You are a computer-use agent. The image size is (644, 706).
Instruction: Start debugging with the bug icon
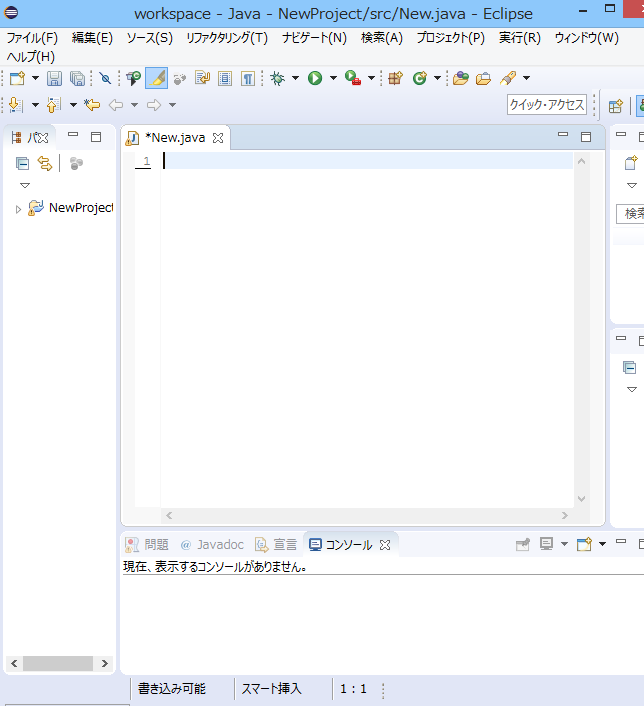[x=278, y=78]
